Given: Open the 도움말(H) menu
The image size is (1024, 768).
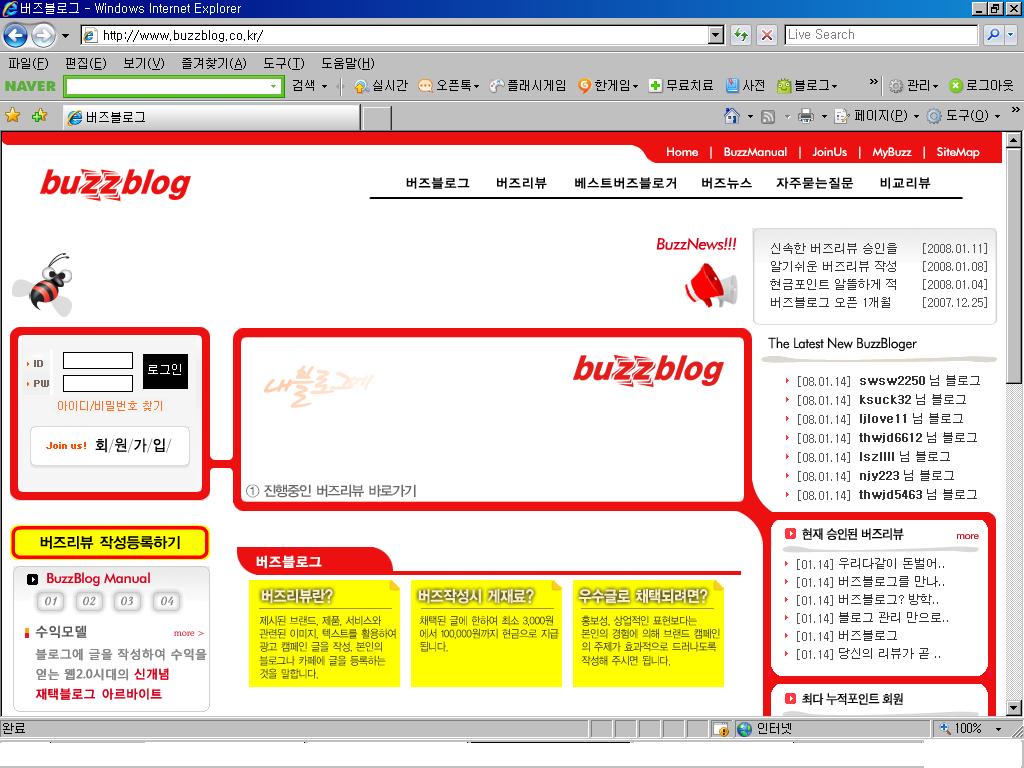Looking at the screenshot, I should click(x=347, y=63).
